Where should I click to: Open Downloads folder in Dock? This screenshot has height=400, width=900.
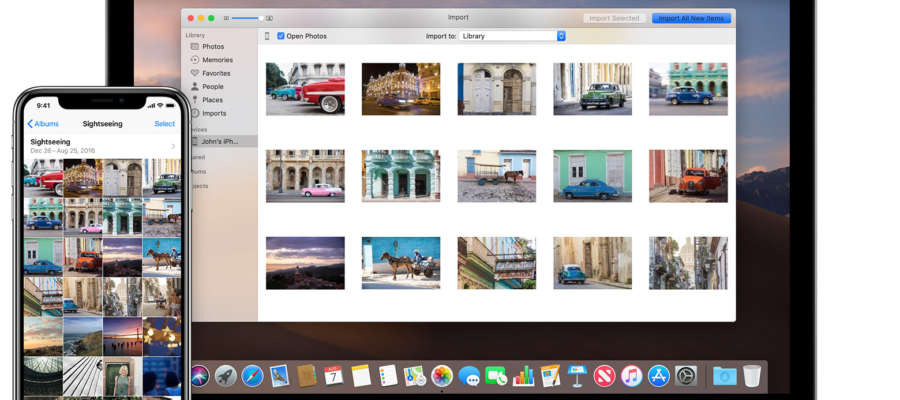point(724,376)
